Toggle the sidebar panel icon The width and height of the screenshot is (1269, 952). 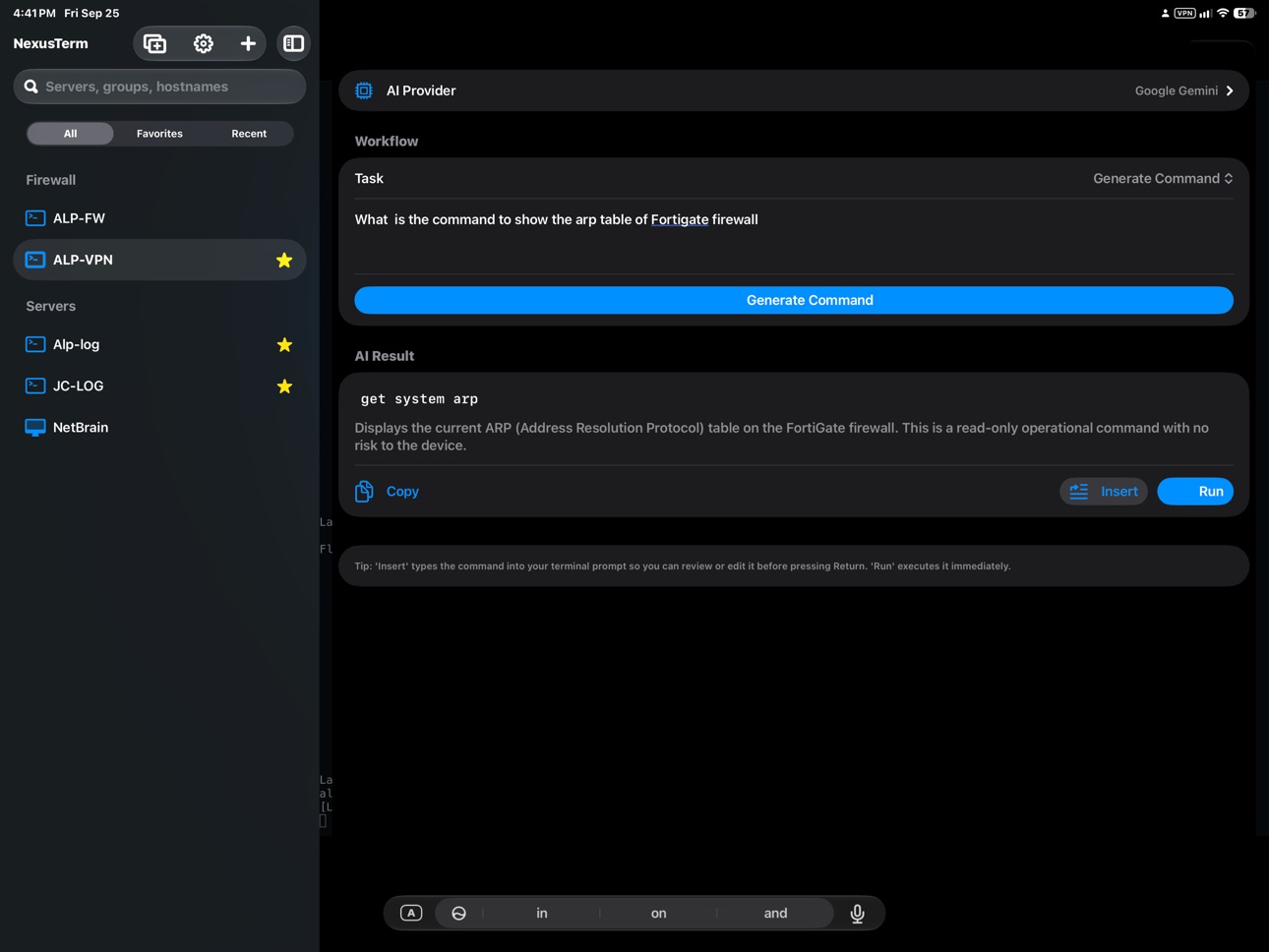[293, 43]
